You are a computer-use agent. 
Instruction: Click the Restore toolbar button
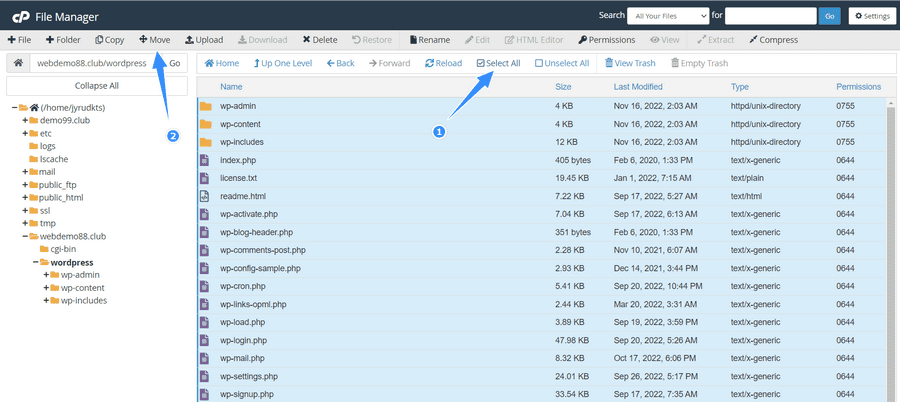(372, 40)
